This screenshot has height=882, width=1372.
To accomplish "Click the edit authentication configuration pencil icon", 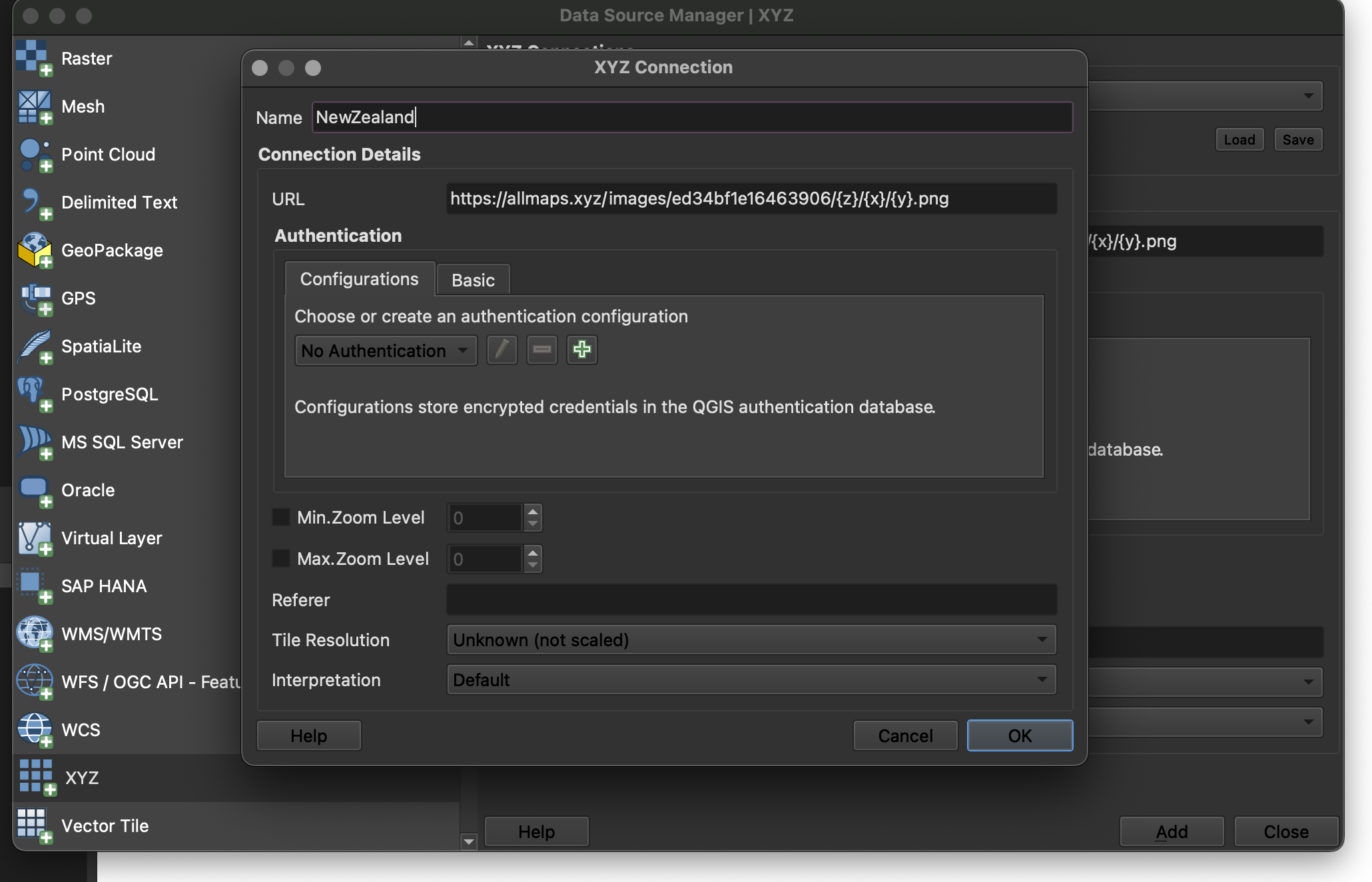I will tap(502, 350).
